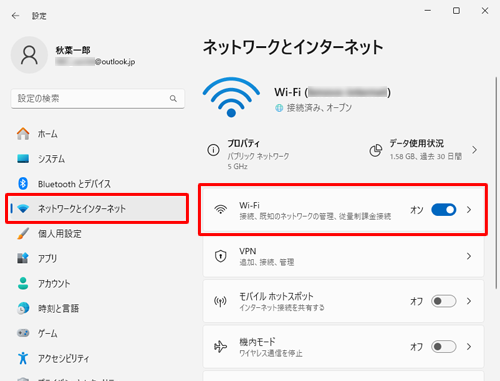Expand the モバイル ホットスポット chevron
This screenshot has height=381, width=500.
469,301
